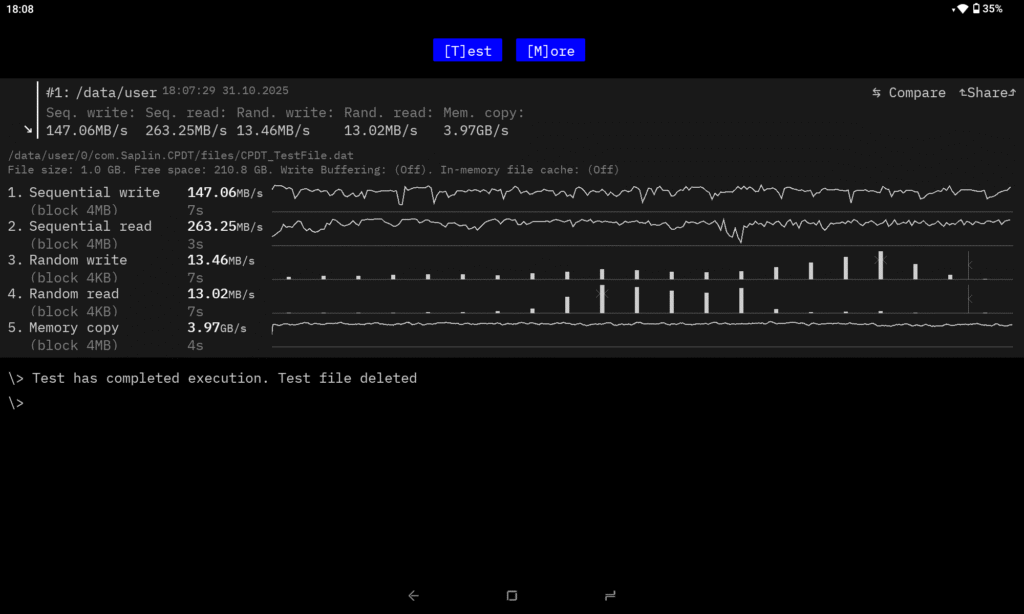Tap the battery icon in status bar
Screen dimensions: 1024x614
coord(975,9)
